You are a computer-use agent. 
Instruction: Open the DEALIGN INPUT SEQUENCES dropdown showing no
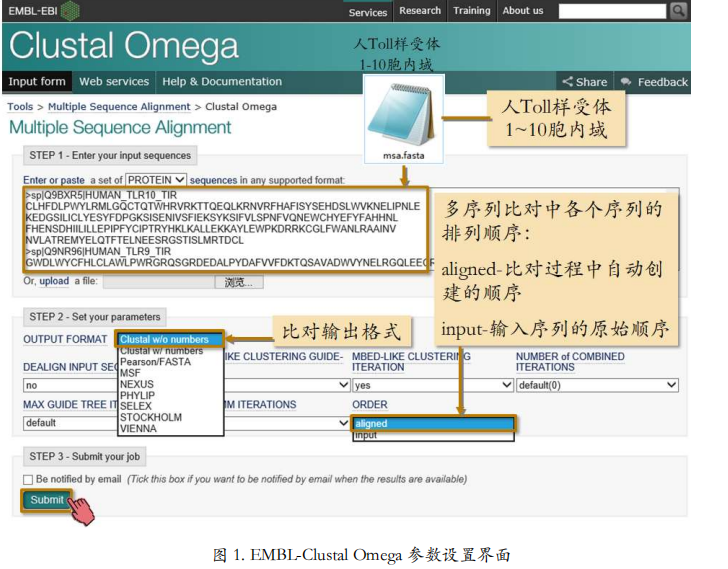click(70, 385)
